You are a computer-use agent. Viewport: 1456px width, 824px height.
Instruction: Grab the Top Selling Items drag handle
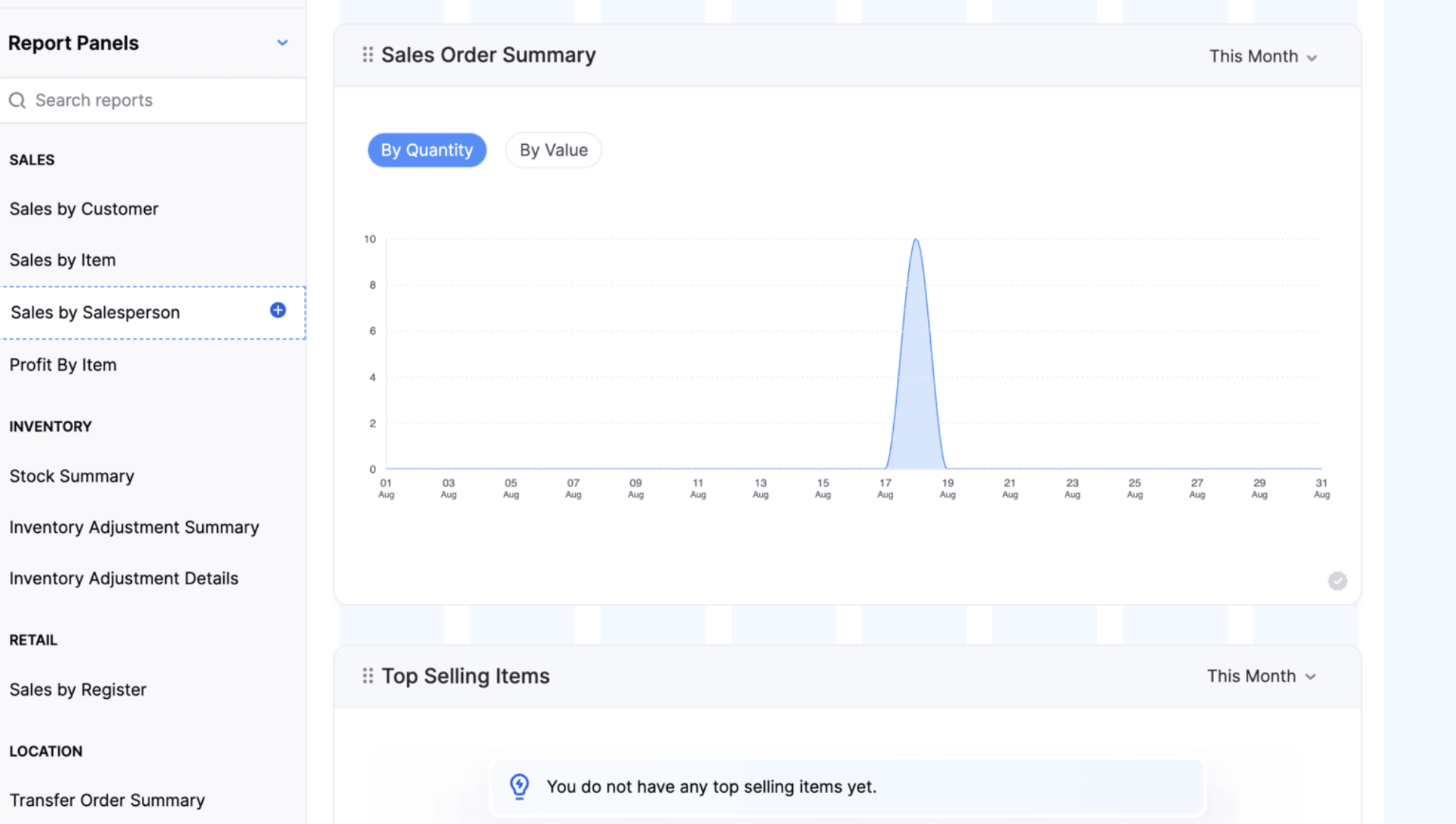click(x=368, y=676)
